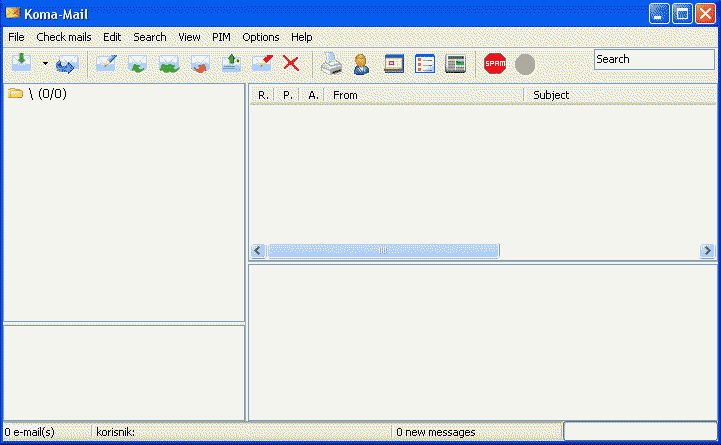
Task: Open the PIM menu
Action: 221,37
